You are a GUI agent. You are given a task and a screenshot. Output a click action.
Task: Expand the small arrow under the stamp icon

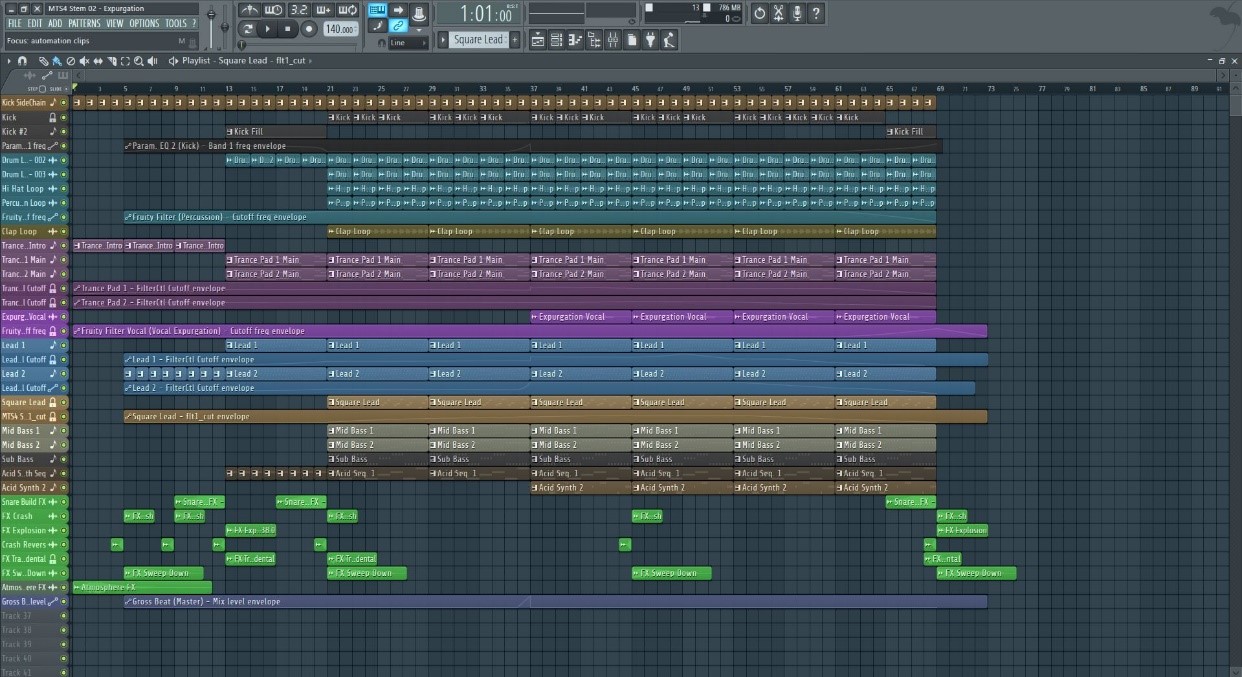click(x=419, y=30)
